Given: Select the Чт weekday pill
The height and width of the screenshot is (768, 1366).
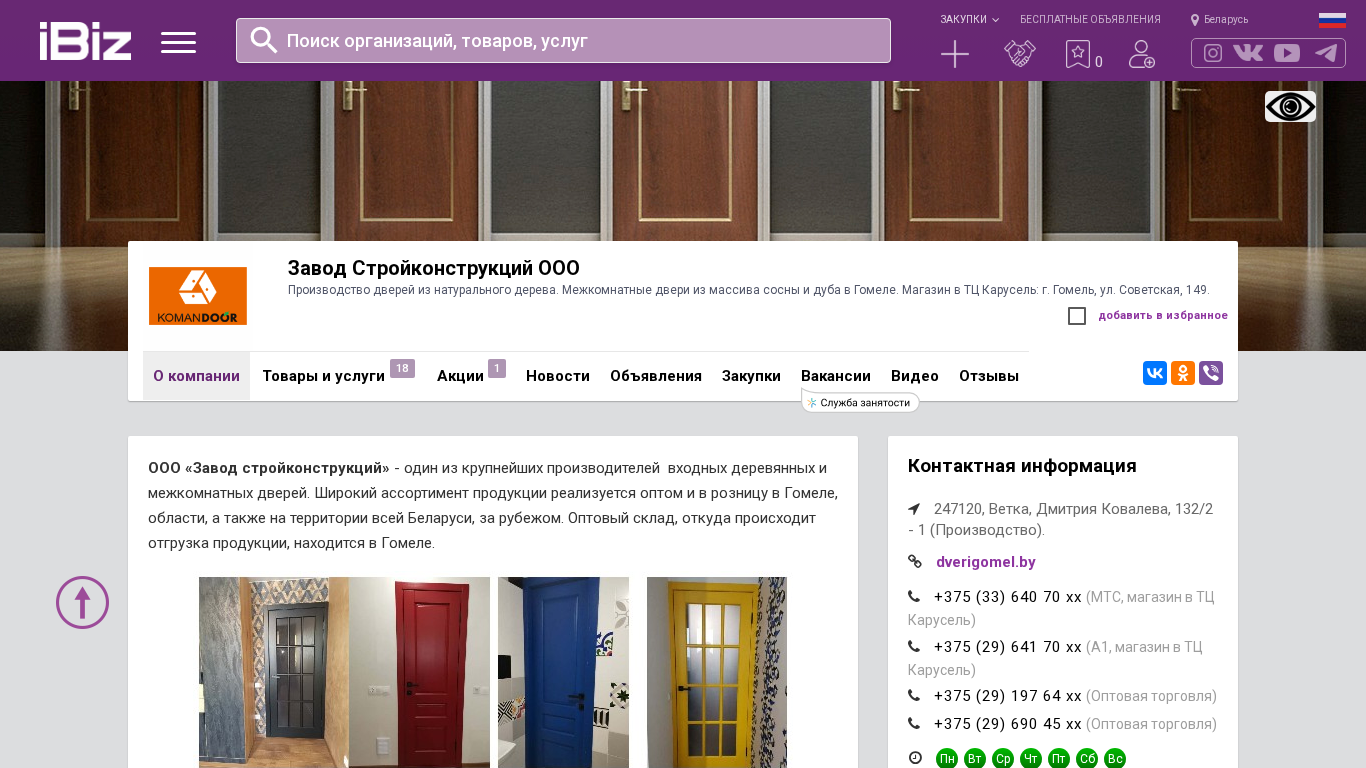Looking at the screenshot, I should tap(1031, 759).
